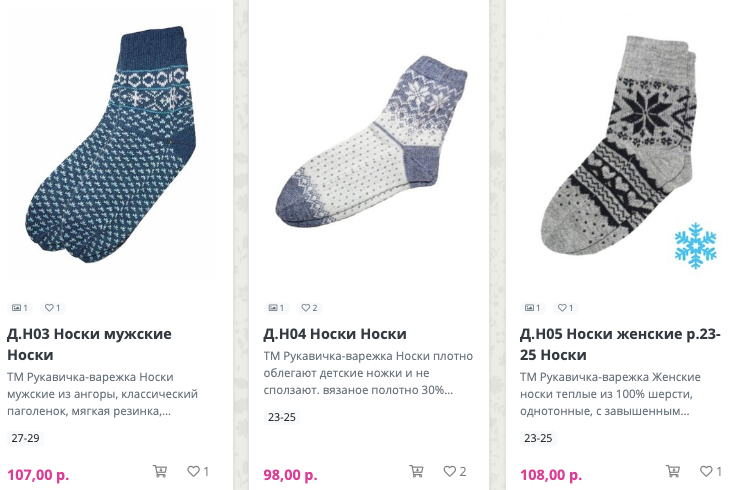743x490 pixels.
Task: Click blue snowflake winter badge icon
Action: point(695,245)
